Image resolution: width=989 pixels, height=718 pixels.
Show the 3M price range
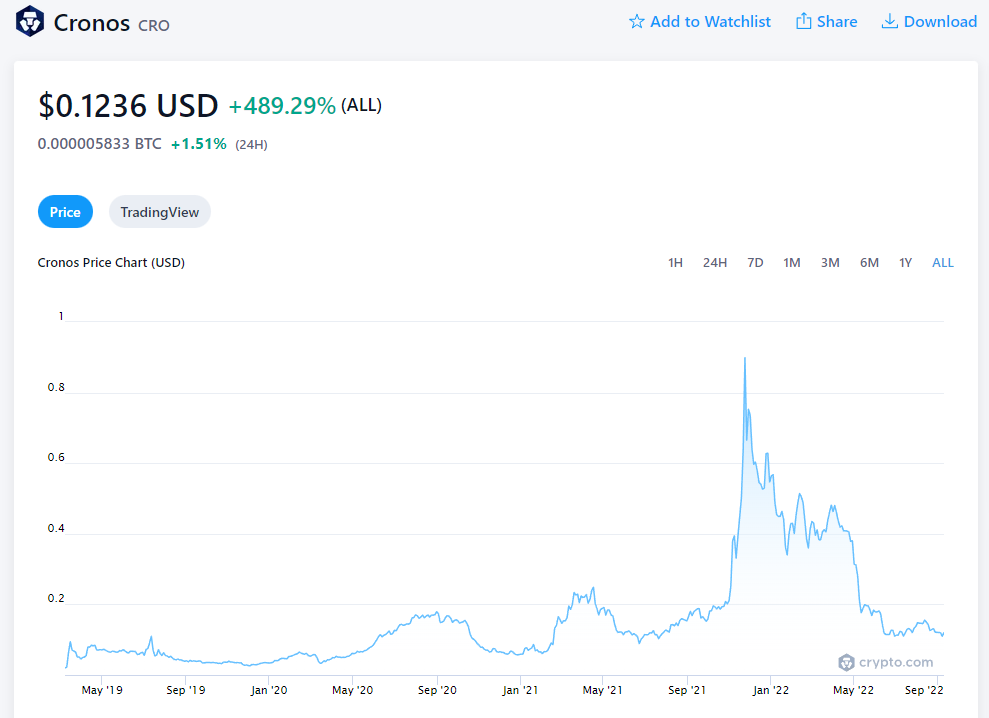(830, 263)
